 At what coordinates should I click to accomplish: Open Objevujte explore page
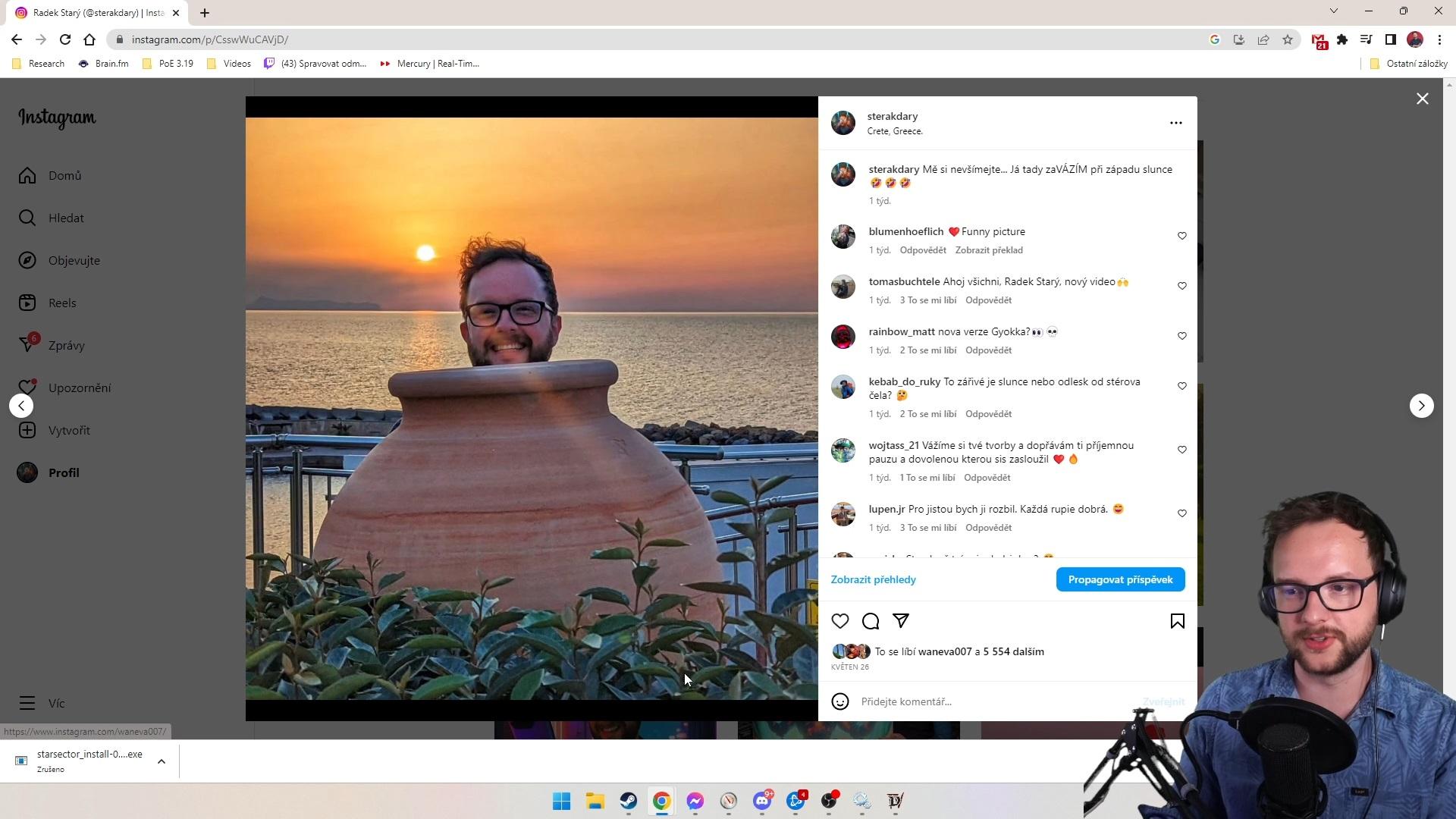[x=59, y=260]
